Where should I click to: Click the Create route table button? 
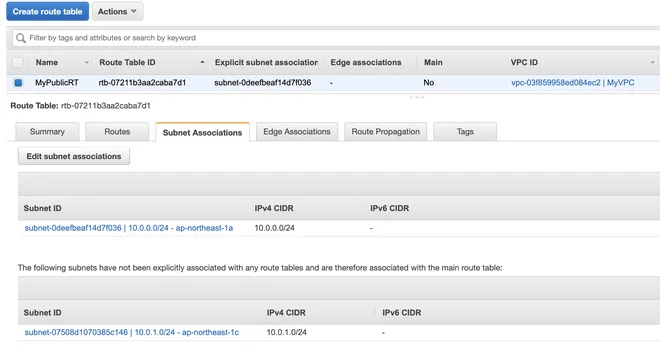point(48,11)
